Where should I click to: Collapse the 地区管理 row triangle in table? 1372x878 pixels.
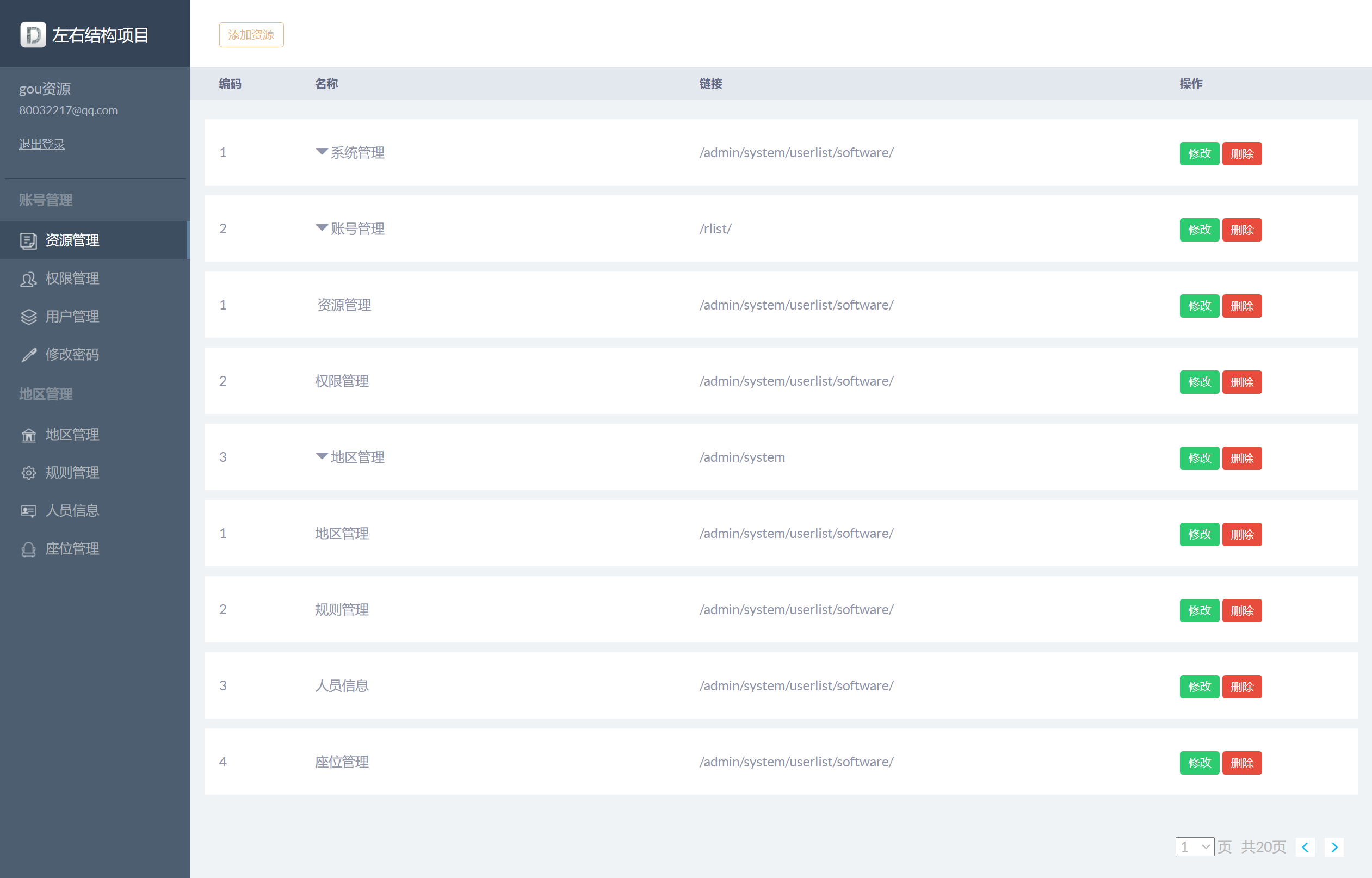(322, 456)
